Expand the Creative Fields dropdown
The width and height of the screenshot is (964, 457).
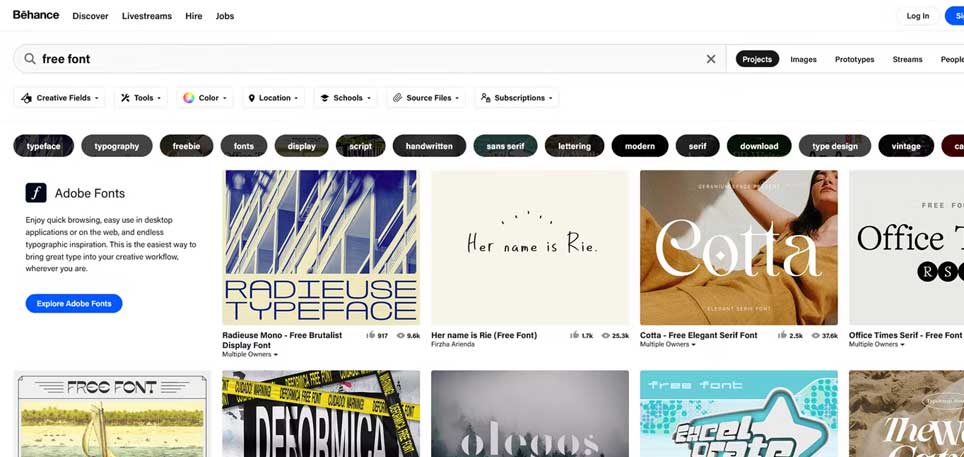click(59, 98)
